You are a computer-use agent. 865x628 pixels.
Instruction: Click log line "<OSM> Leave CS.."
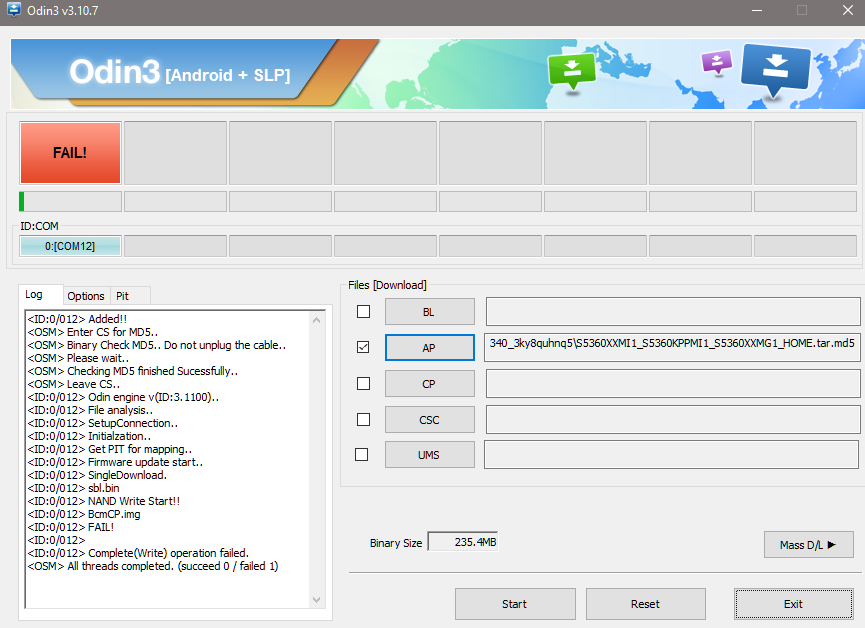point(74,384)
